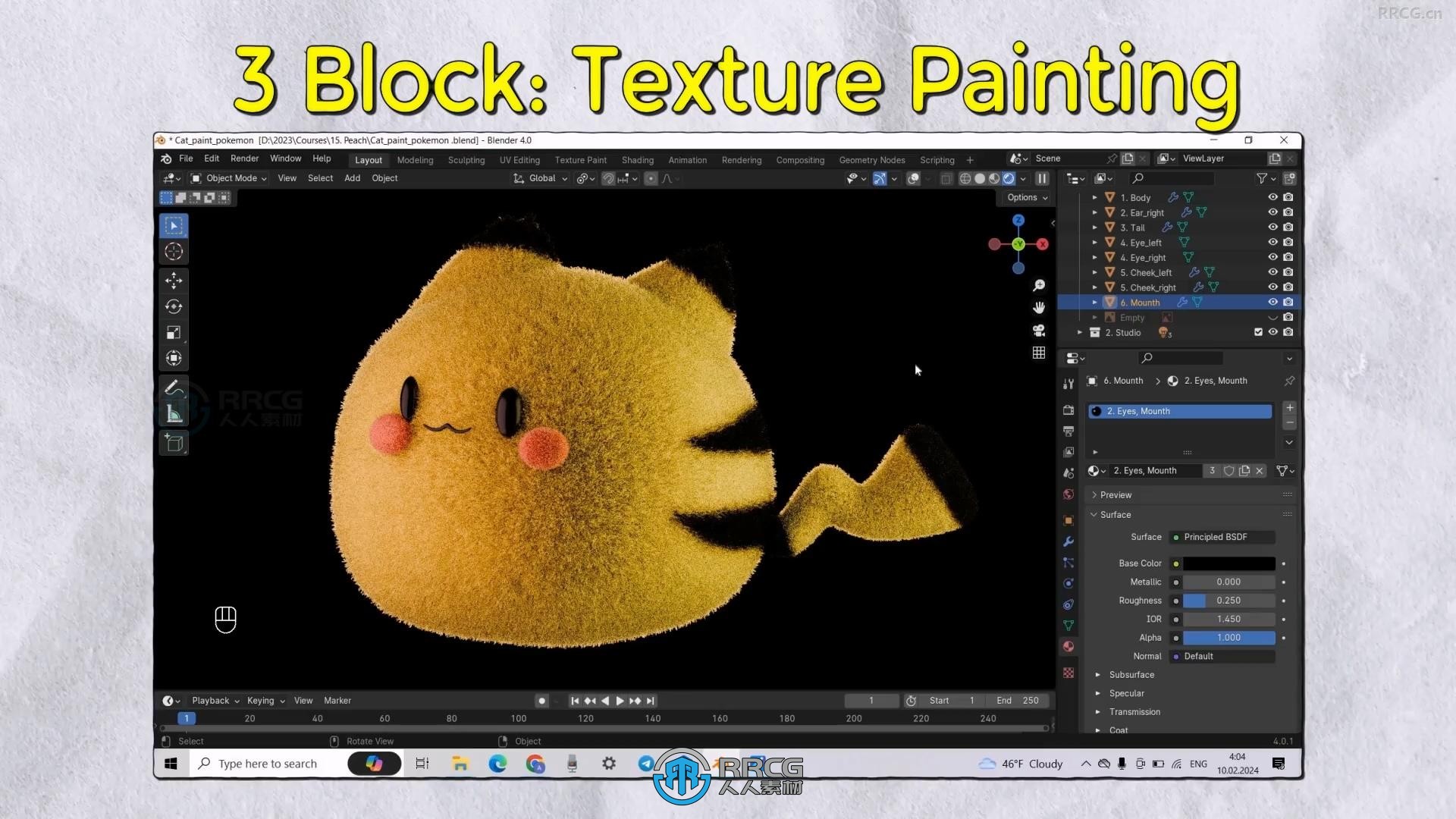
Task: Toggle the camera view icon
Action: tap(1039, 330)
